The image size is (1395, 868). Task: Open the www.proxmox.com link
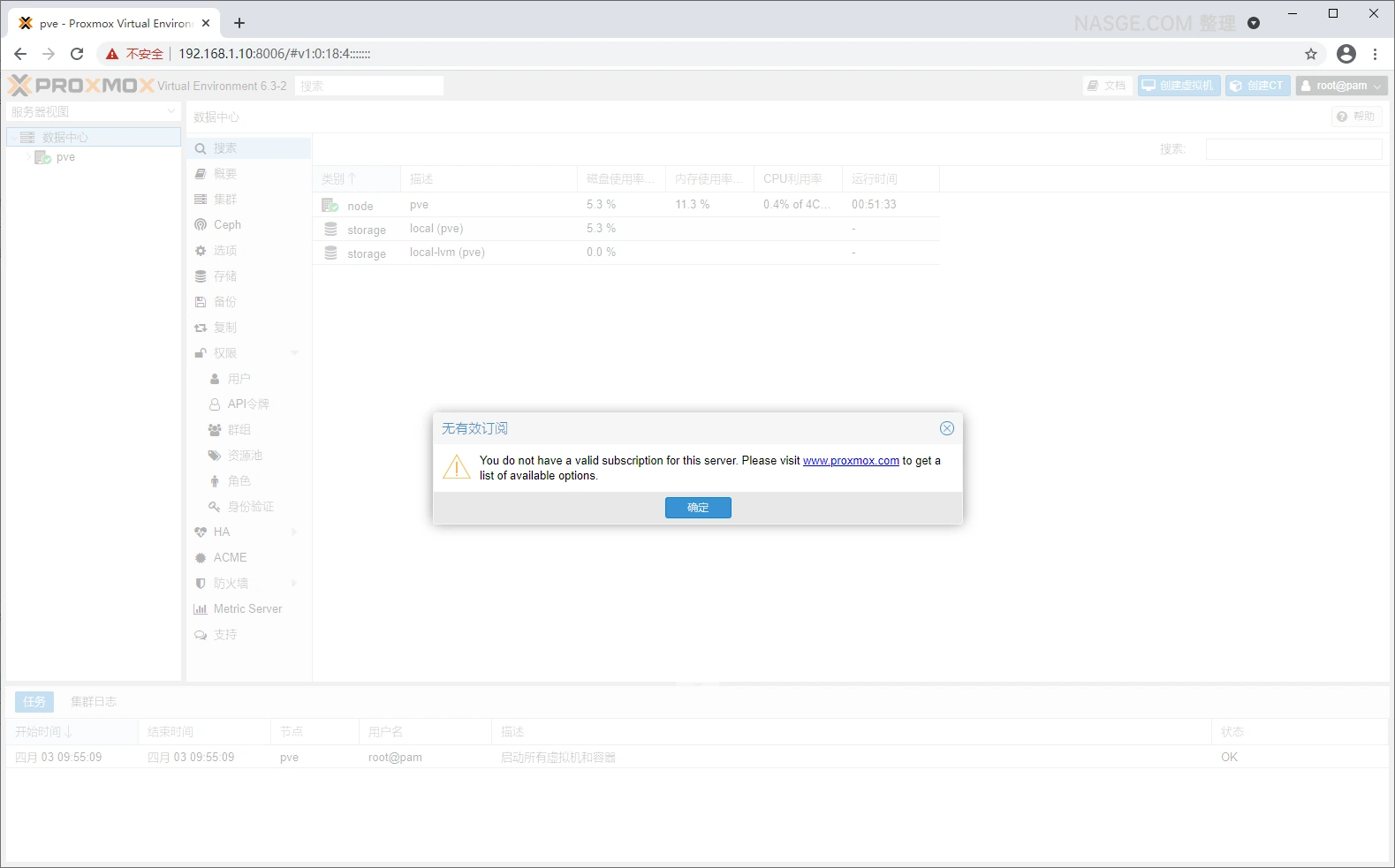851,461
